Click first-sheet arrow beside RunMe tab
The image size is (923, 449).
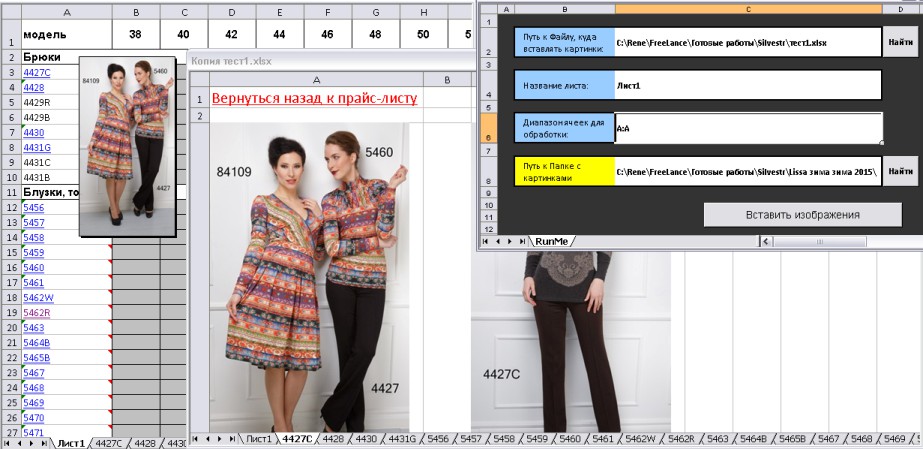pyautogui.click(x=486, y=241)
